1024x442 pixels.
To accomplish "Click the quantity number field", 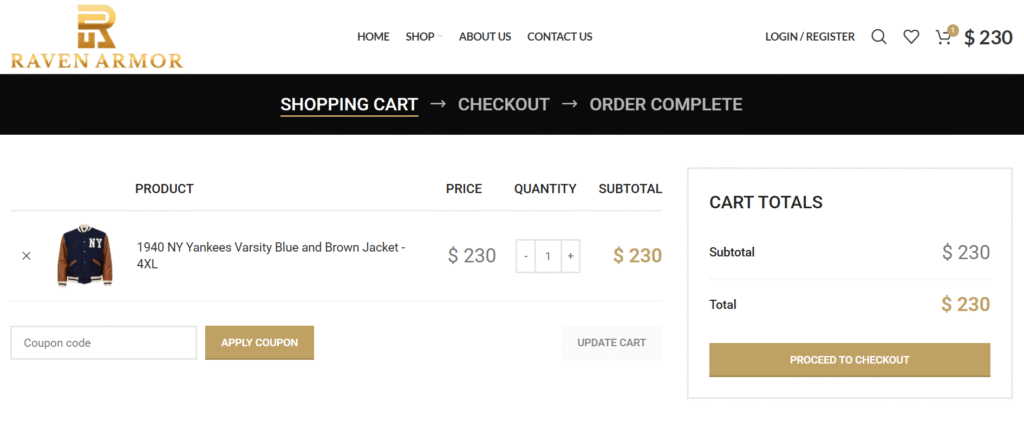I will [548, 256].
